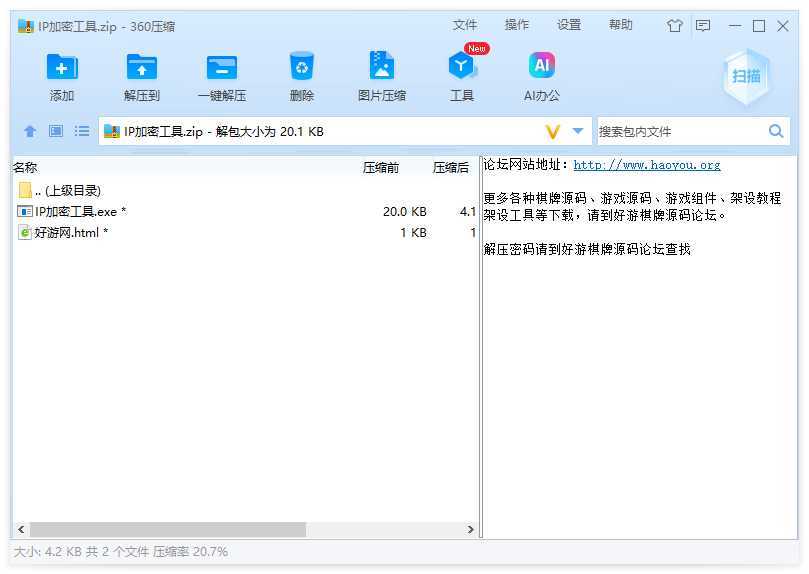This screenshot has height=574, width=809.
Task: Click the 搜索包内文件 search field
Action: point(680,131)
